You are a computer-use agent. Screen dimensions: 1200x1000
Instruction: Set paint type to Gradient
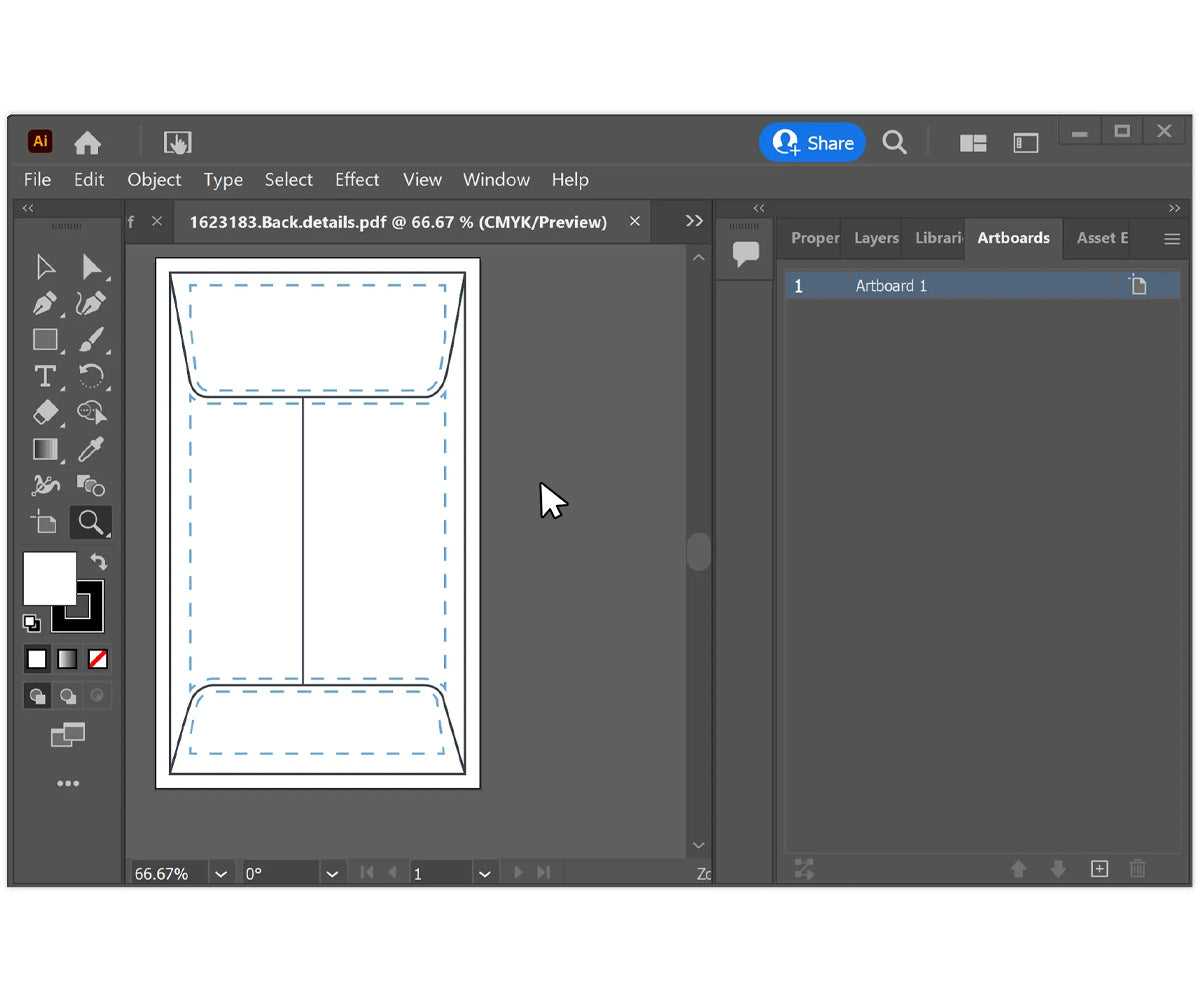[x=67, y=659]
